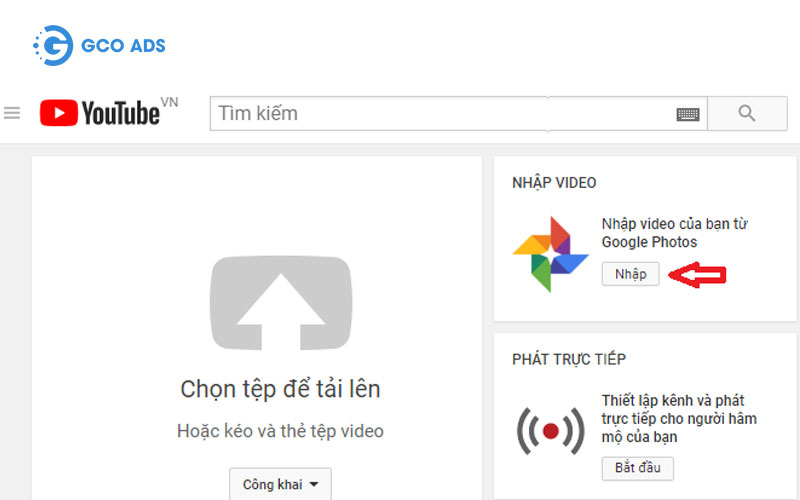The image size is (800, 500).
Task: Expand the Công khai privacy dropdown
Action: tap(280, 484)
